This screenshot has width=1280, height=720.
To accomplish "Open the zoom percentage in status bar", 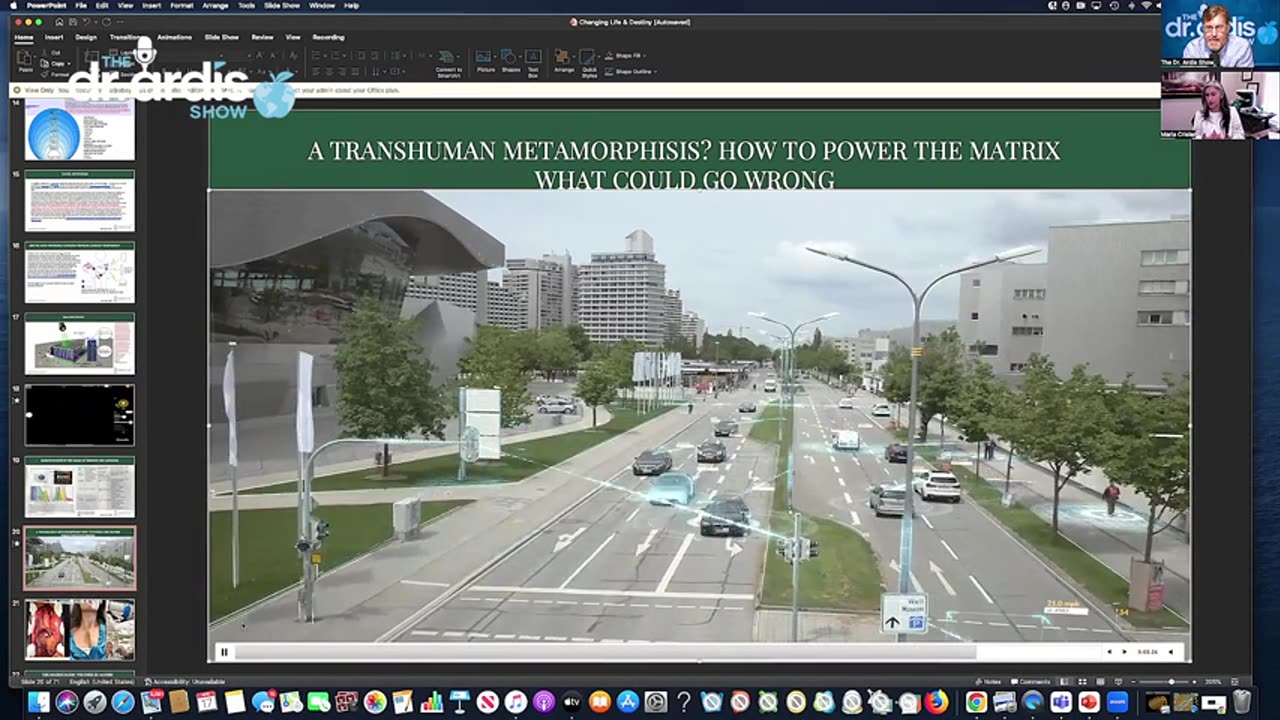I will tap(1212, 682).
